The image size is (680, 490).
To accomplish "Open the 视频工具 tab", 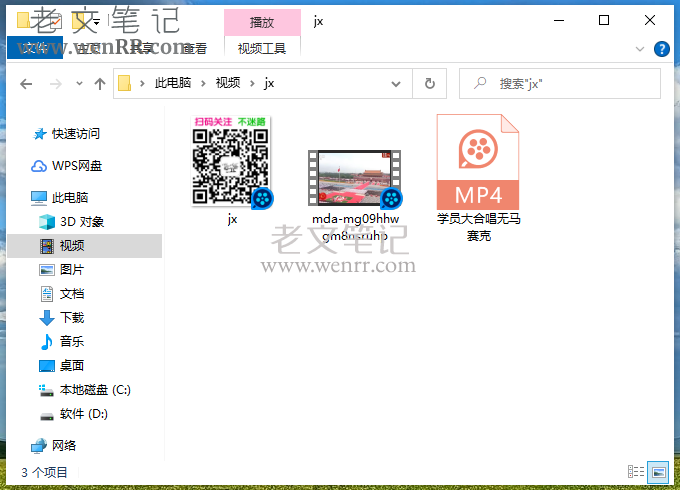I will (x=262, y=48).
